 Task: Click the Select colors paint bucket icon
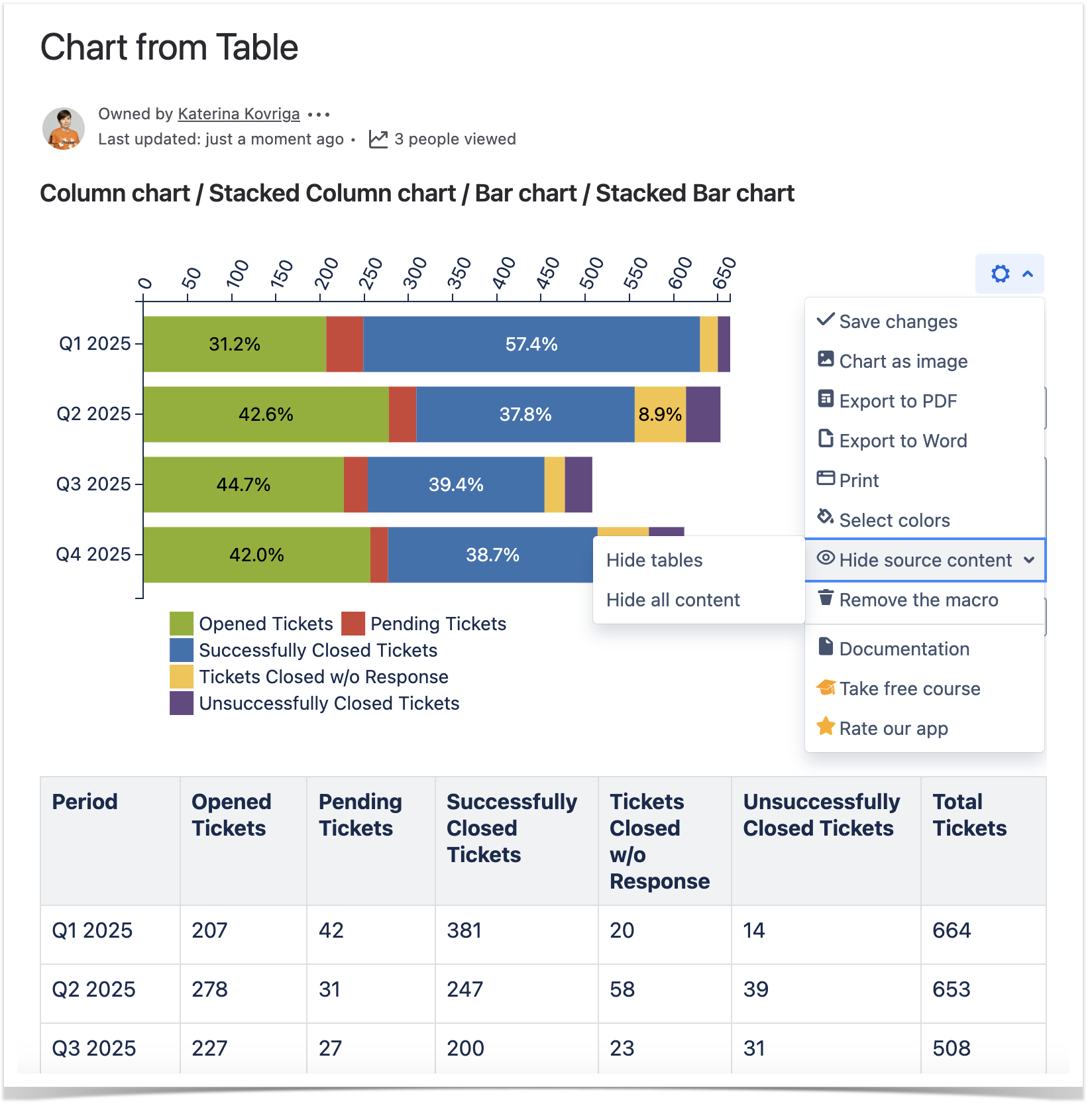coord(826,518)
